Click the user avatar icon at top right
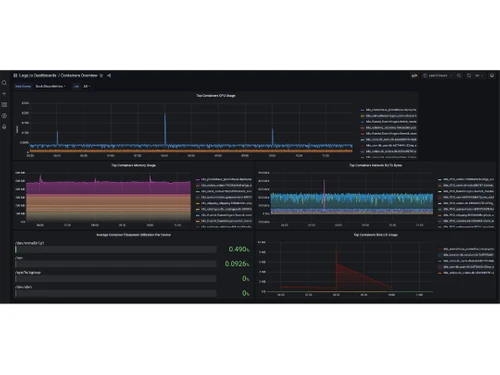 (x=492, y=76)
